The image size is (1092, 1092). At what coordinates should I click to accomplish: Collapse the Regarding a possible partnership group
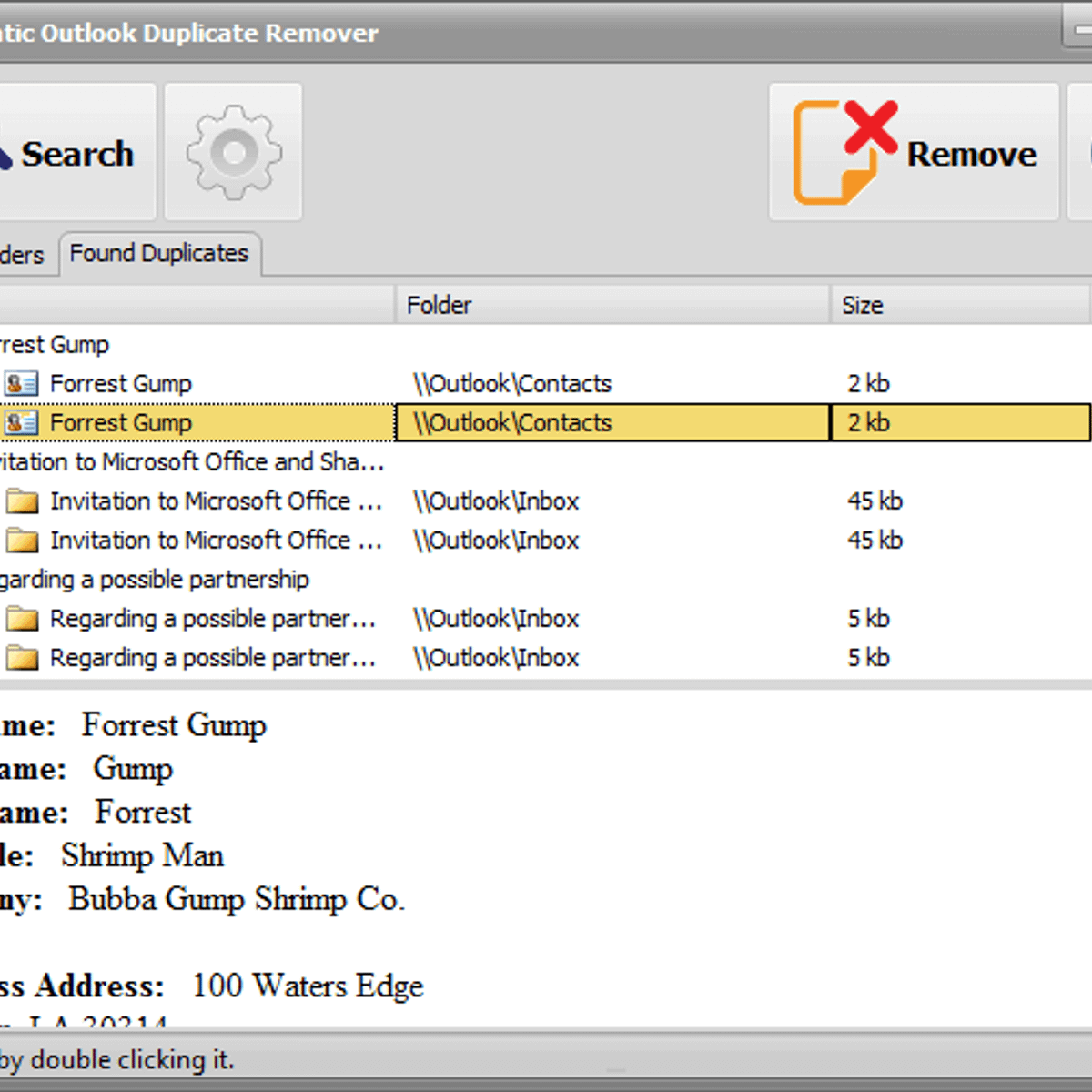155,580
